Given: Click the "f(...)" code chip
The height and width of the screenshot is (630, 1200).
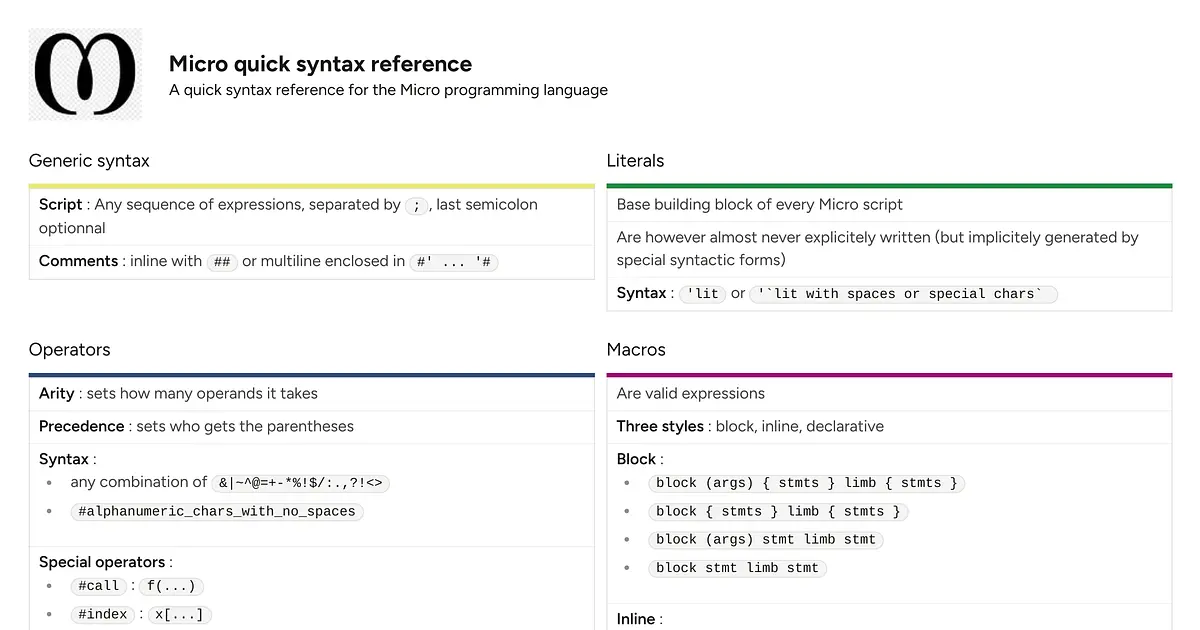Looking at the screenshot, I should pos(171,586).
